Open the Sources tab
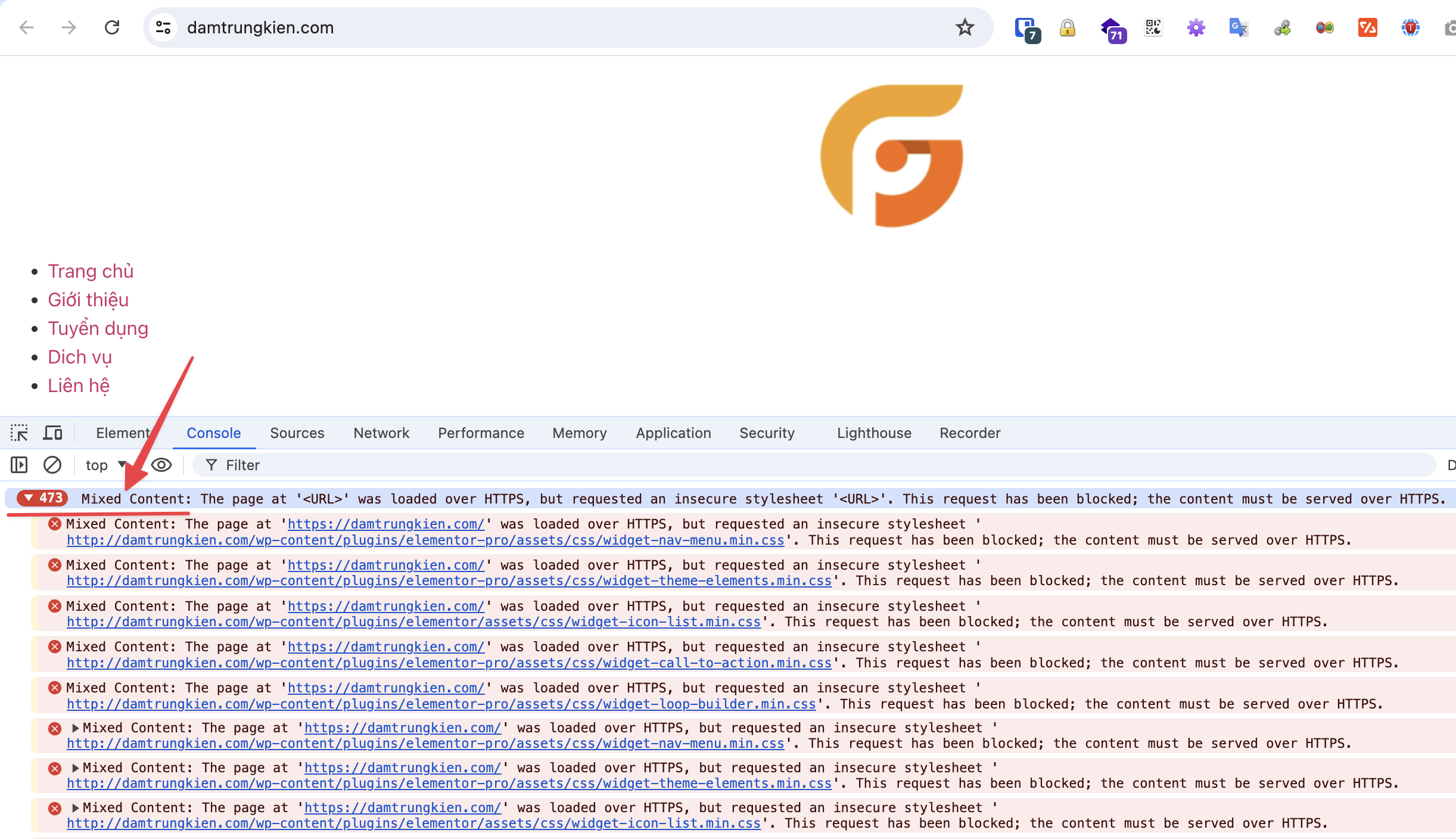 pyautogui.click(x=297, y=433)
